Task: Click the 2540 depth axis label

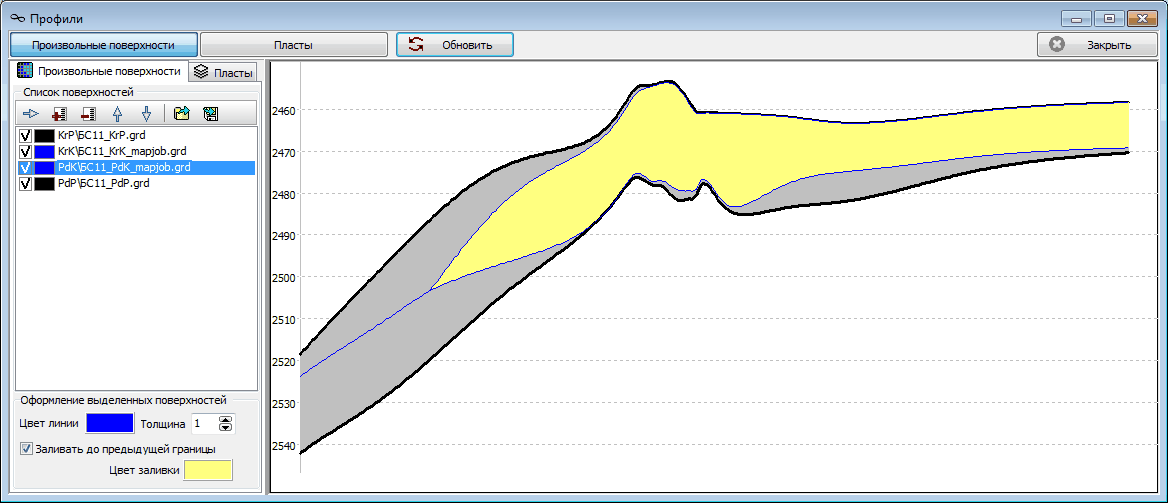Action: click(x=284, y=446)
